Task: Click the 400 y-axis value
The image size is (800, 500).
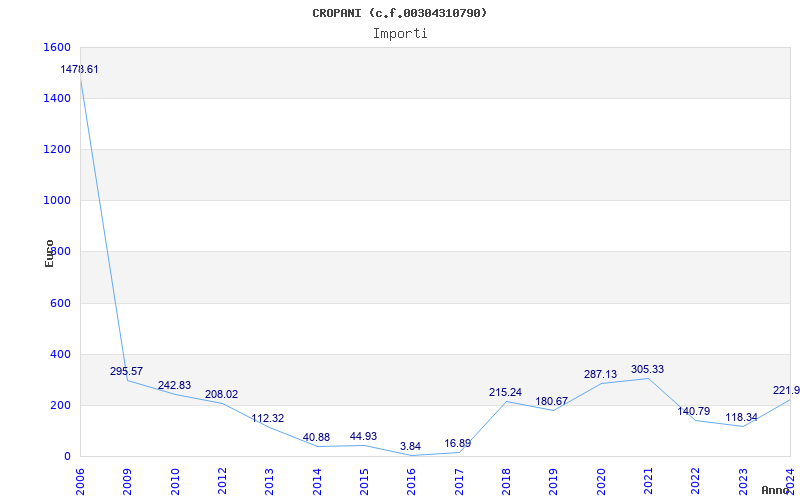Action: tap(60, 355)
